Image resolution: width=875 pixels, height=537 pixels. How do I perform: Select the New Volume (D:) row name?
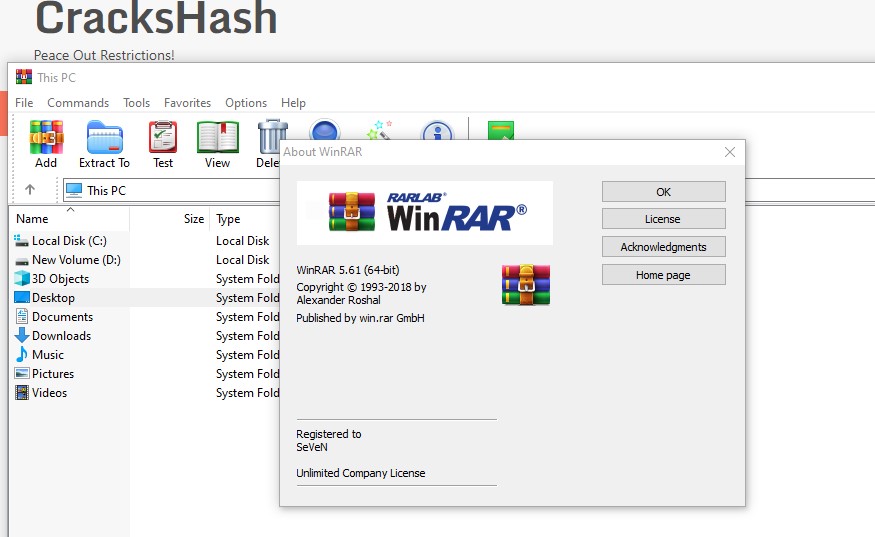point(76,260)
